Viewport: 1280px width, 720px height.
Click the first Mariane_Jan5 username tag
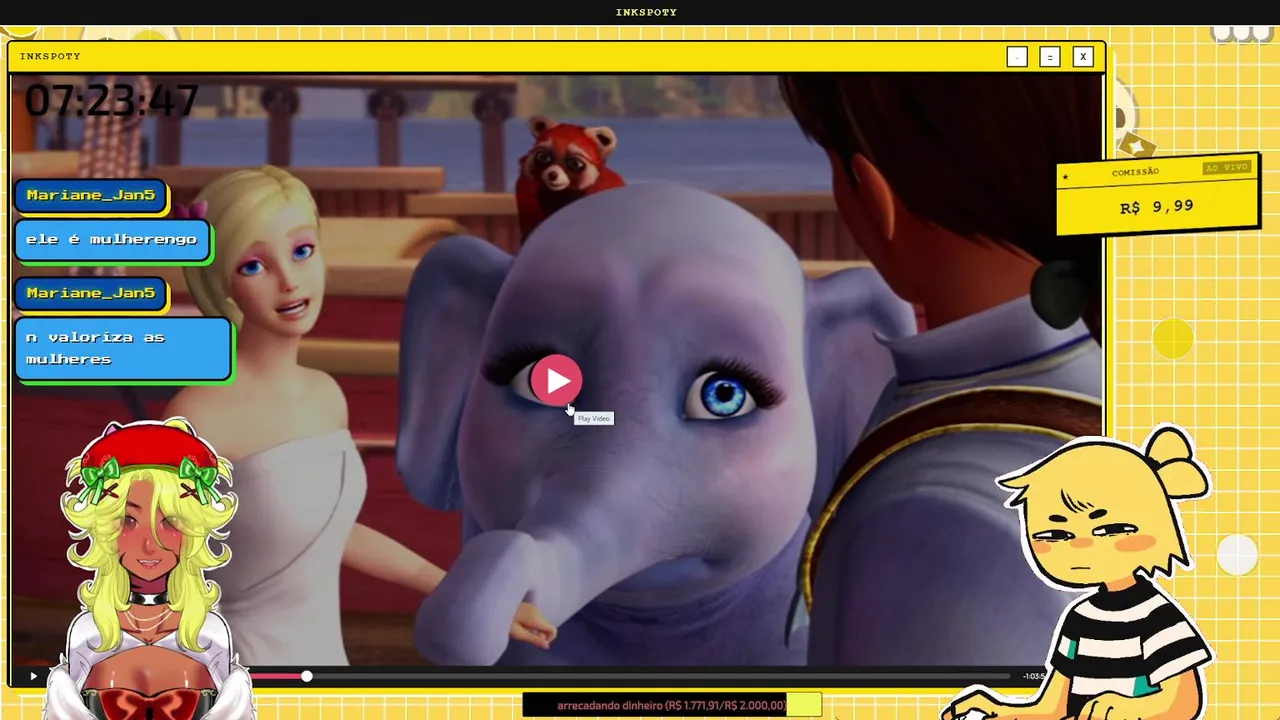click(91, 195)
